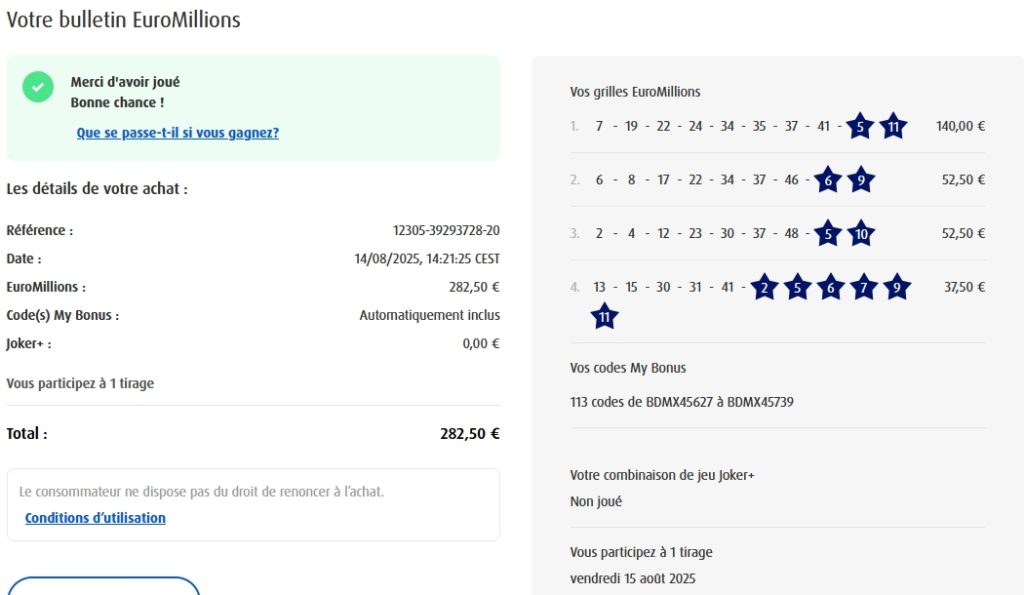Click star 5 in the third grid
1024x595 pixels.
pos(826,234)
